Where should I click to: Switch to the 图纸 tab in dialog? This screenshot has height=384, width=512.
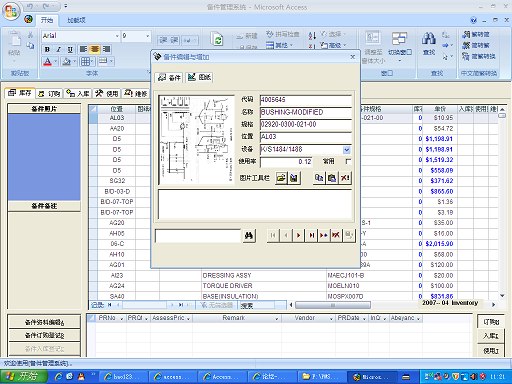pos(199,77)
